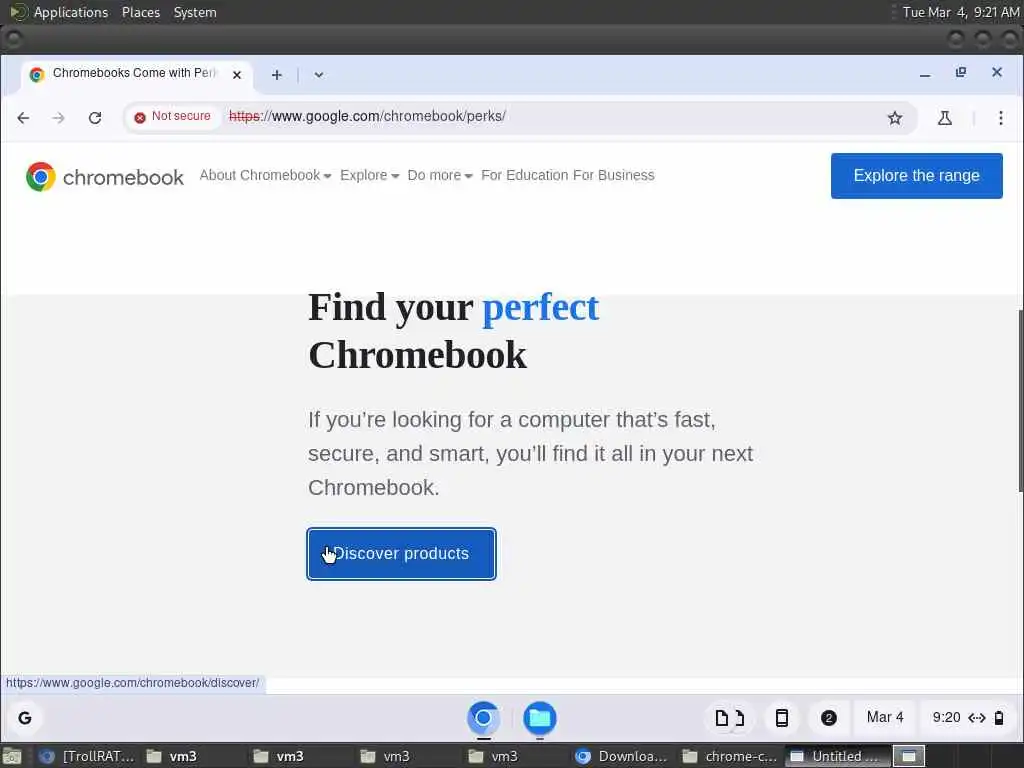Open the Chrome three-dot menu
The width and height of the screenshot is (1024, 768).
point(1000,118)
